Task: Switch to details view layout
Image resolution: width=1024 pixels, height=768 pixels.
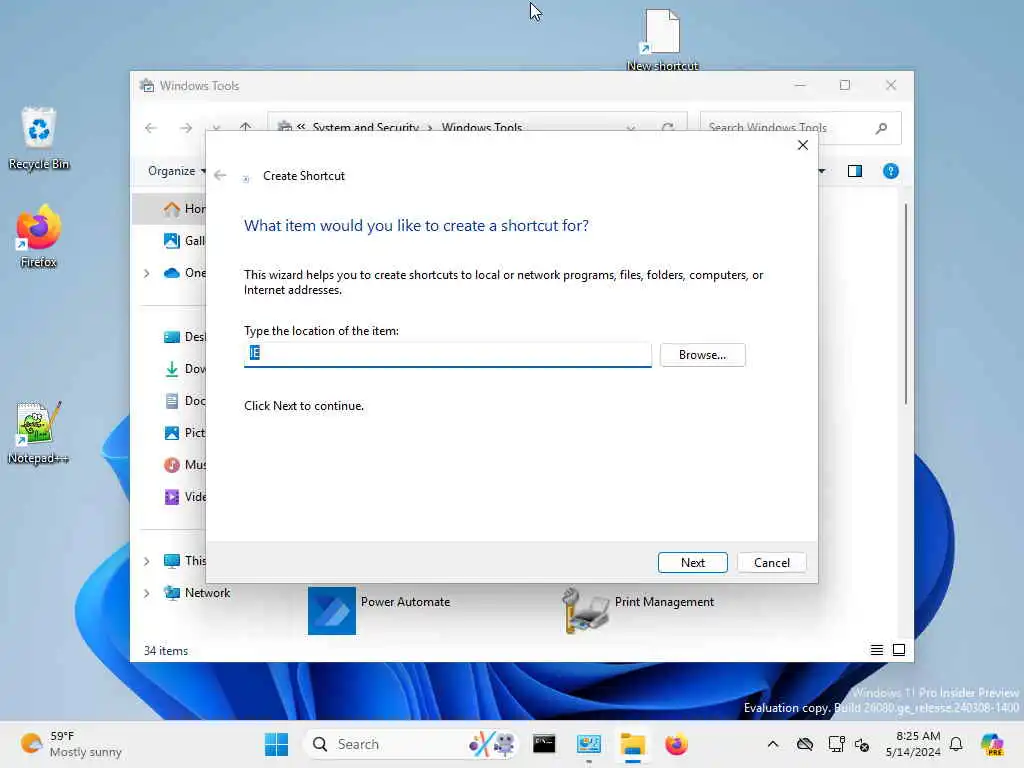Action: coord(876,650)
